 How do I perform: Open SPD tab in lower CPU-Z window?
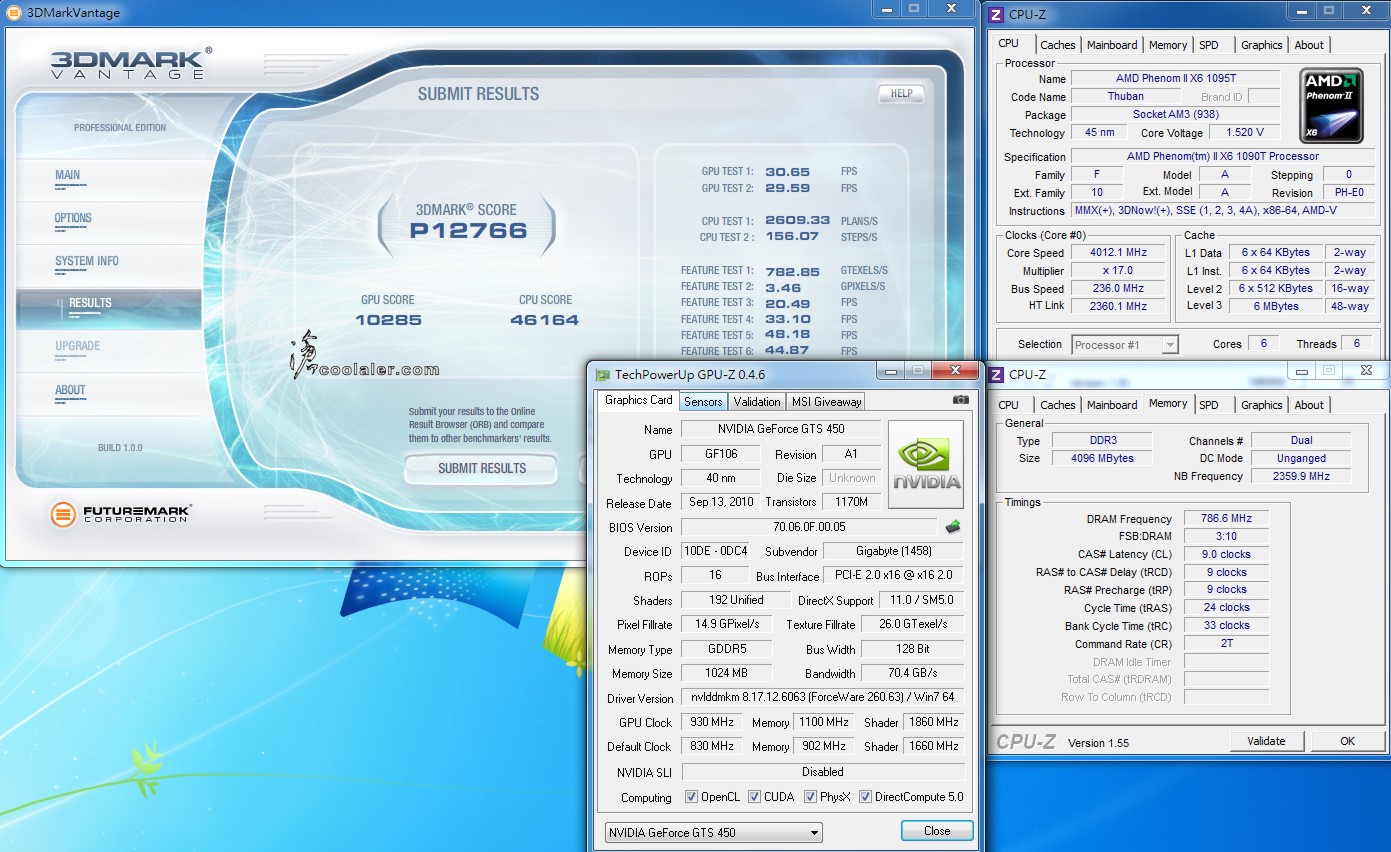tap(1209, 405)
